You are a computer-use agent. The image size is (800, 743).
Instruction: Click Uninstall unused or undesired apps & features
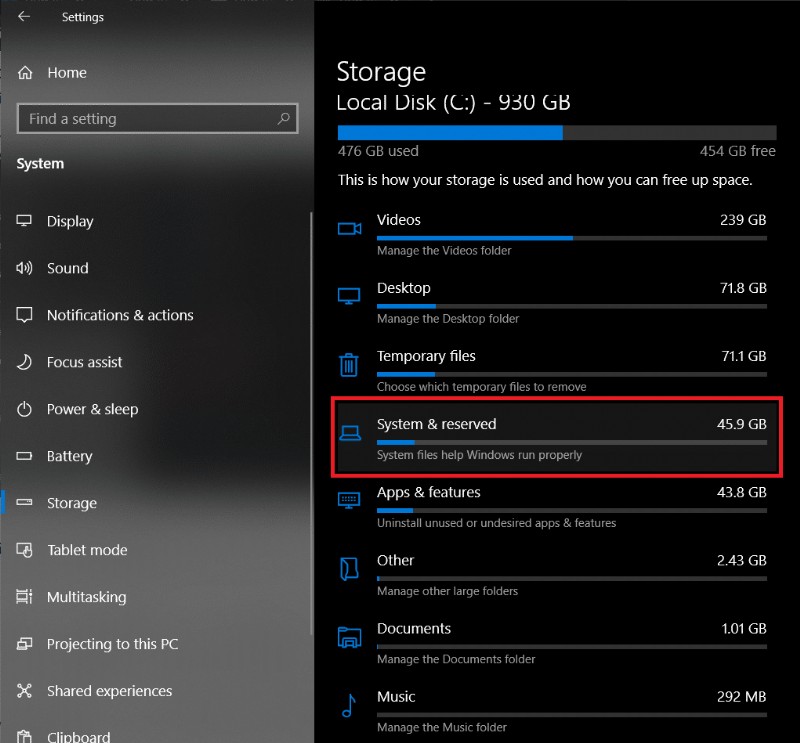494,523
